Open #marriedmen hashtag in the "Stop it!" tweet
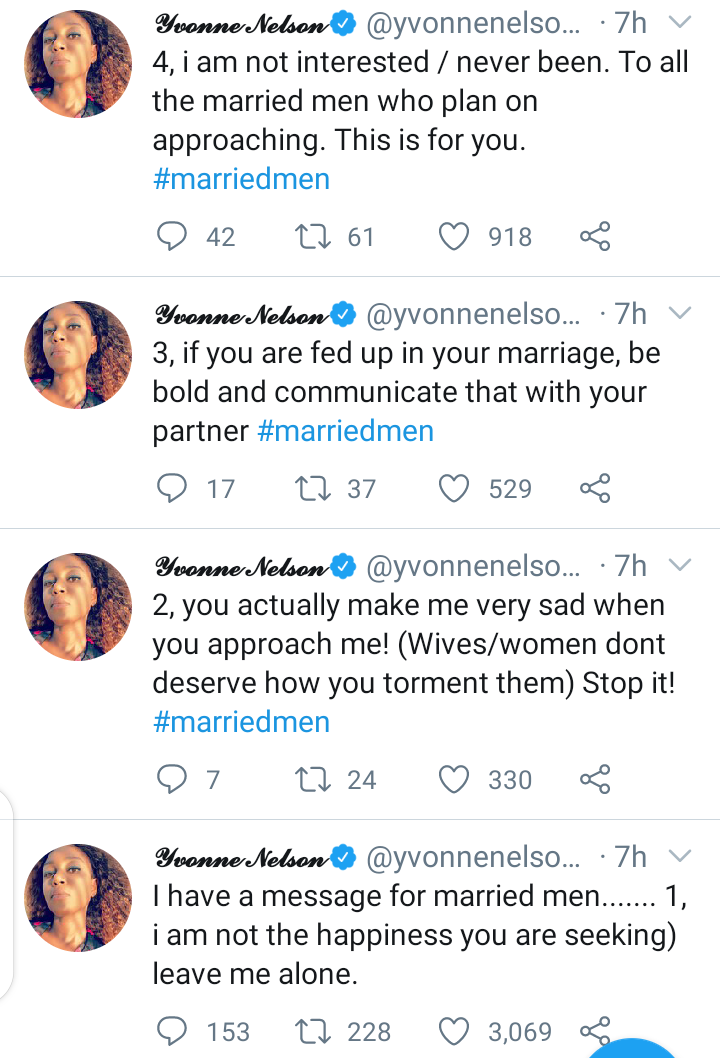 [x=241, y=722]
